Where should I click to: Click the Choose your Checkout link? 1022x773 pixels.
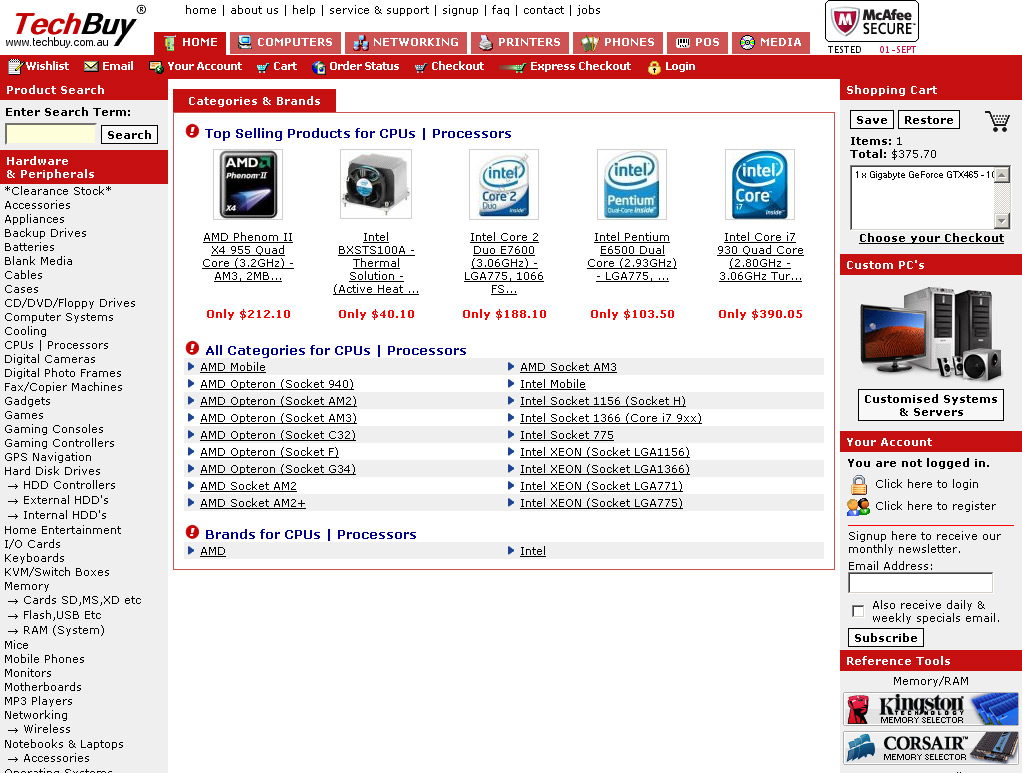coord(931,239)
